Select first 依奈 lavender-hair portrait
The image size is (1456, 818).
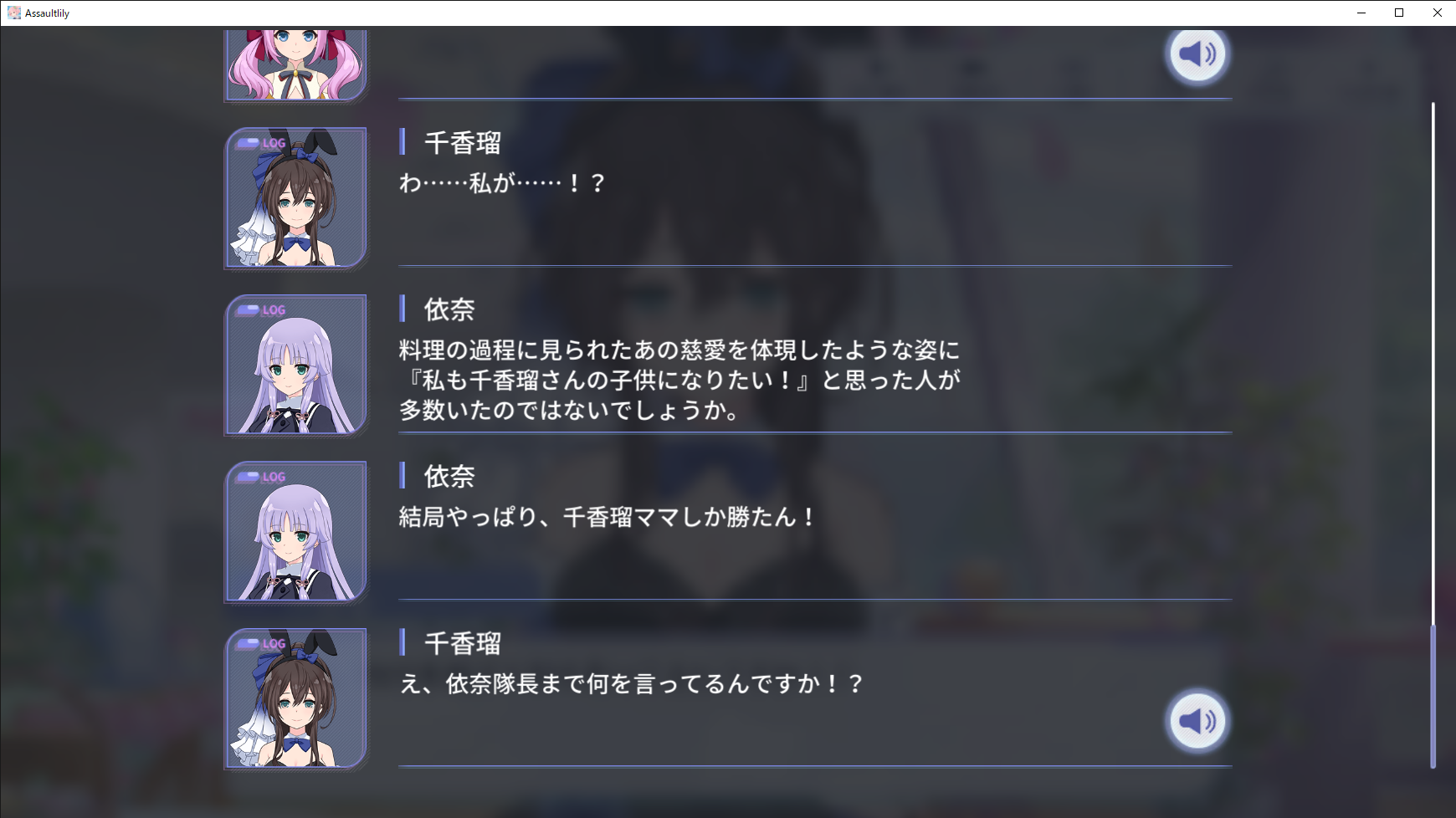coord(296,365)
